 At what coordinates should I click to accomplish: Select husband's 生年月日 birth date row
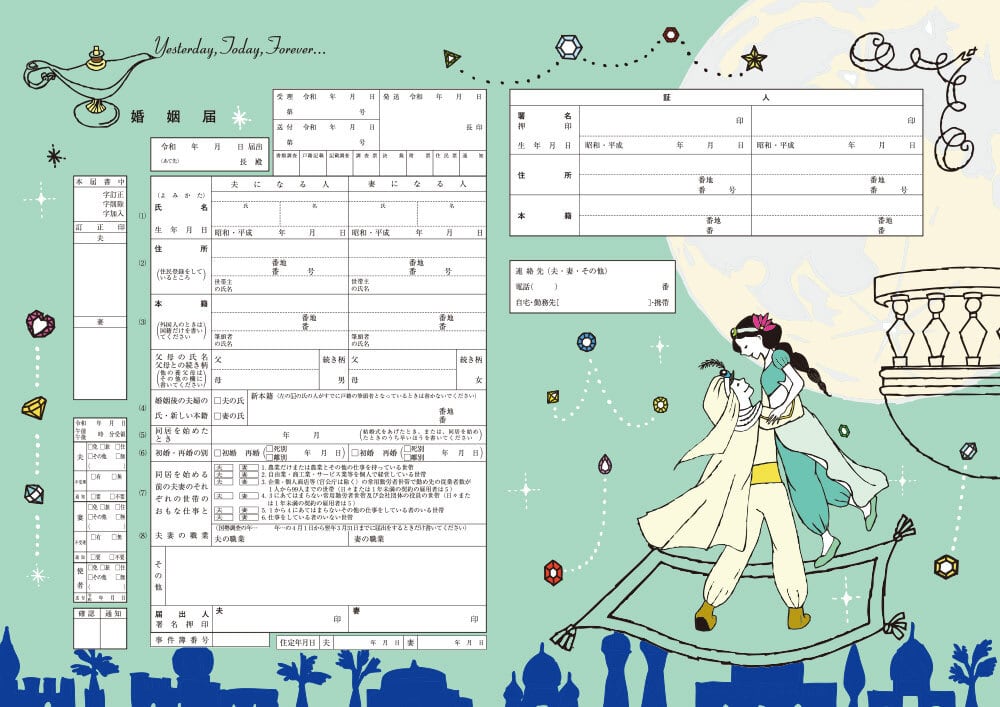[280, 233]
